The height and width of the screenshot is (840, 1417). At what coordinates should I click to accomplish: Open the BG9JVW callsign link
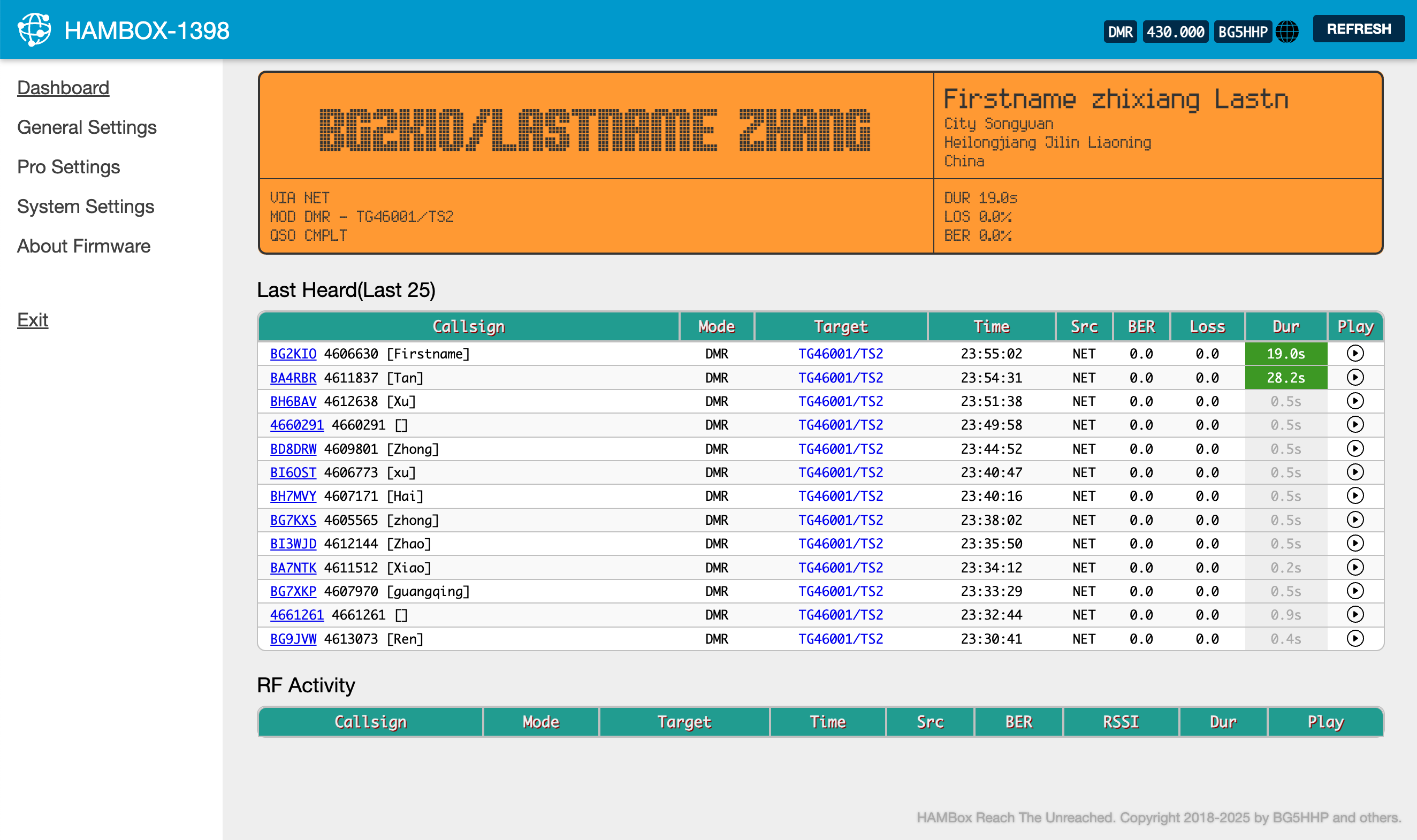click(x=293, y=638)
